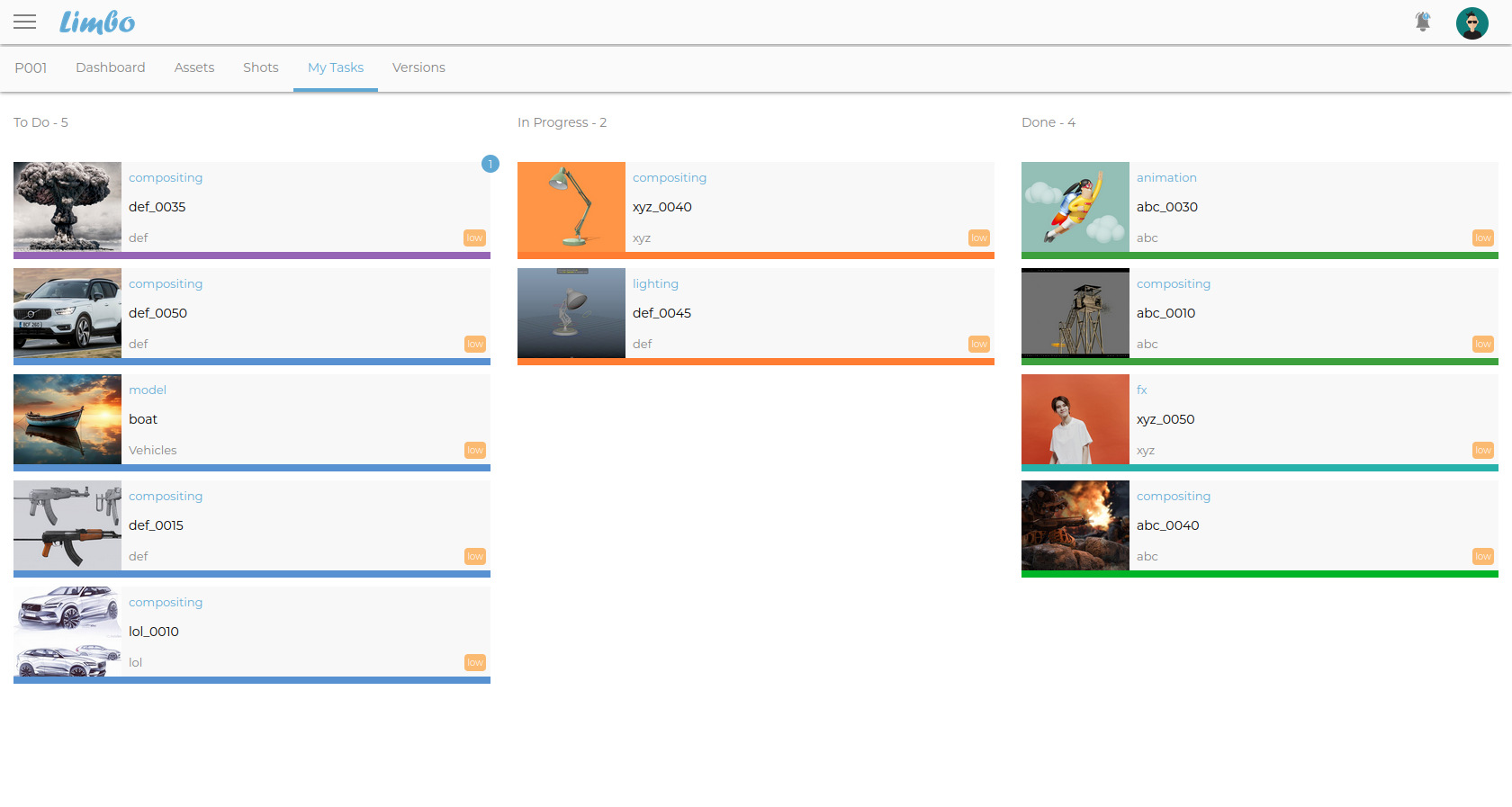Screen dimensions: 1512x807
Task: Open the hamburger navigation menu
Action: (x=24, y=22)
